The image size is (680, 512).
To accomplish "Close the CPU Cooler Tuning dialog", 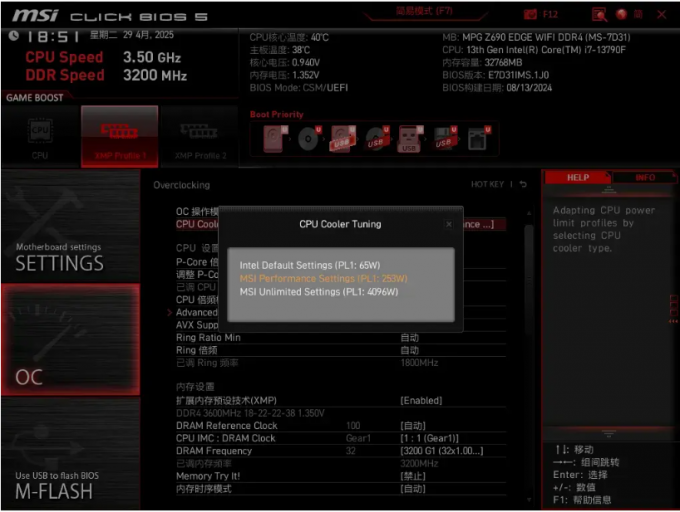I will (448, 224).
